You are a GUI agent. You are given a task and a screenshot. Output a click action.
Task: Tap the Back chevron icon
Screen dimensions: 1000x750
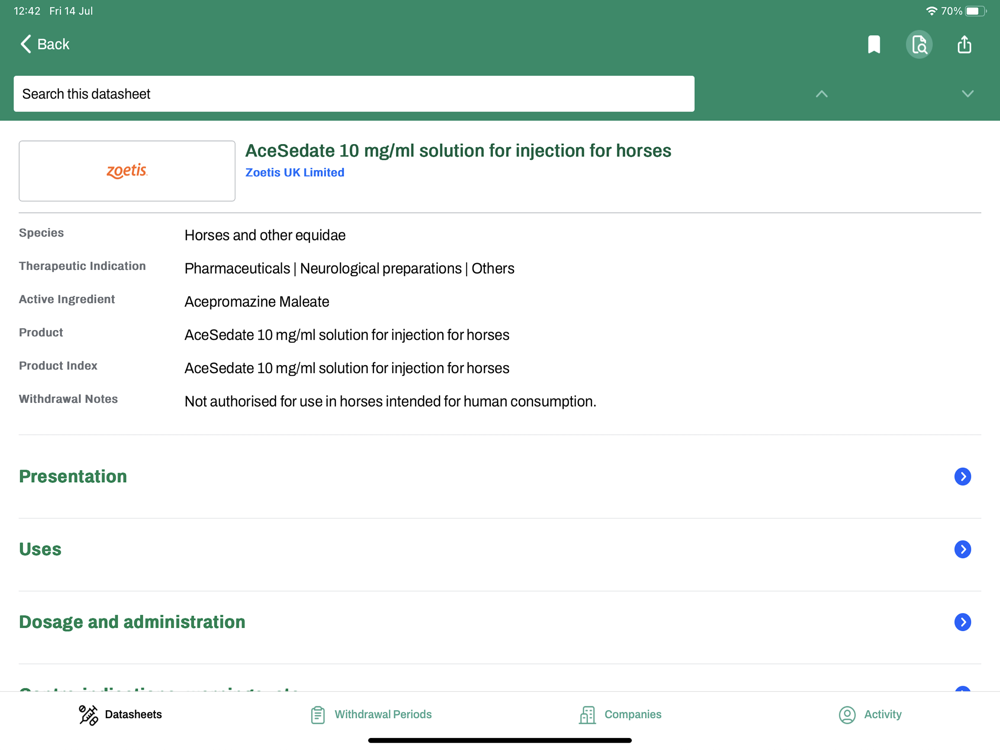pyautogui.click(x=26, y=44)
